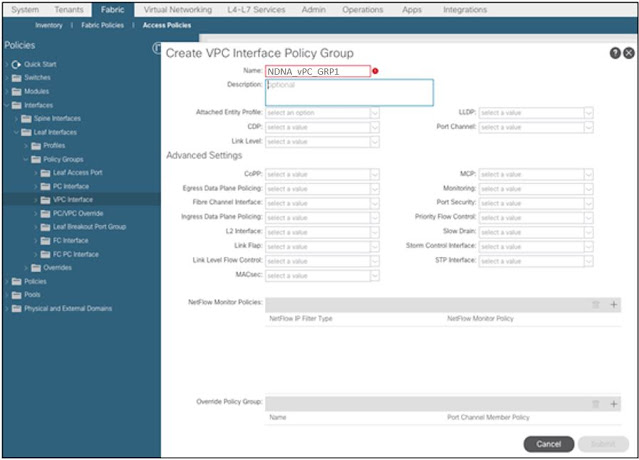The height and width of the screenshot is (460, 639).
Task: Open the Integrations tab
Action: coord(465,10)
